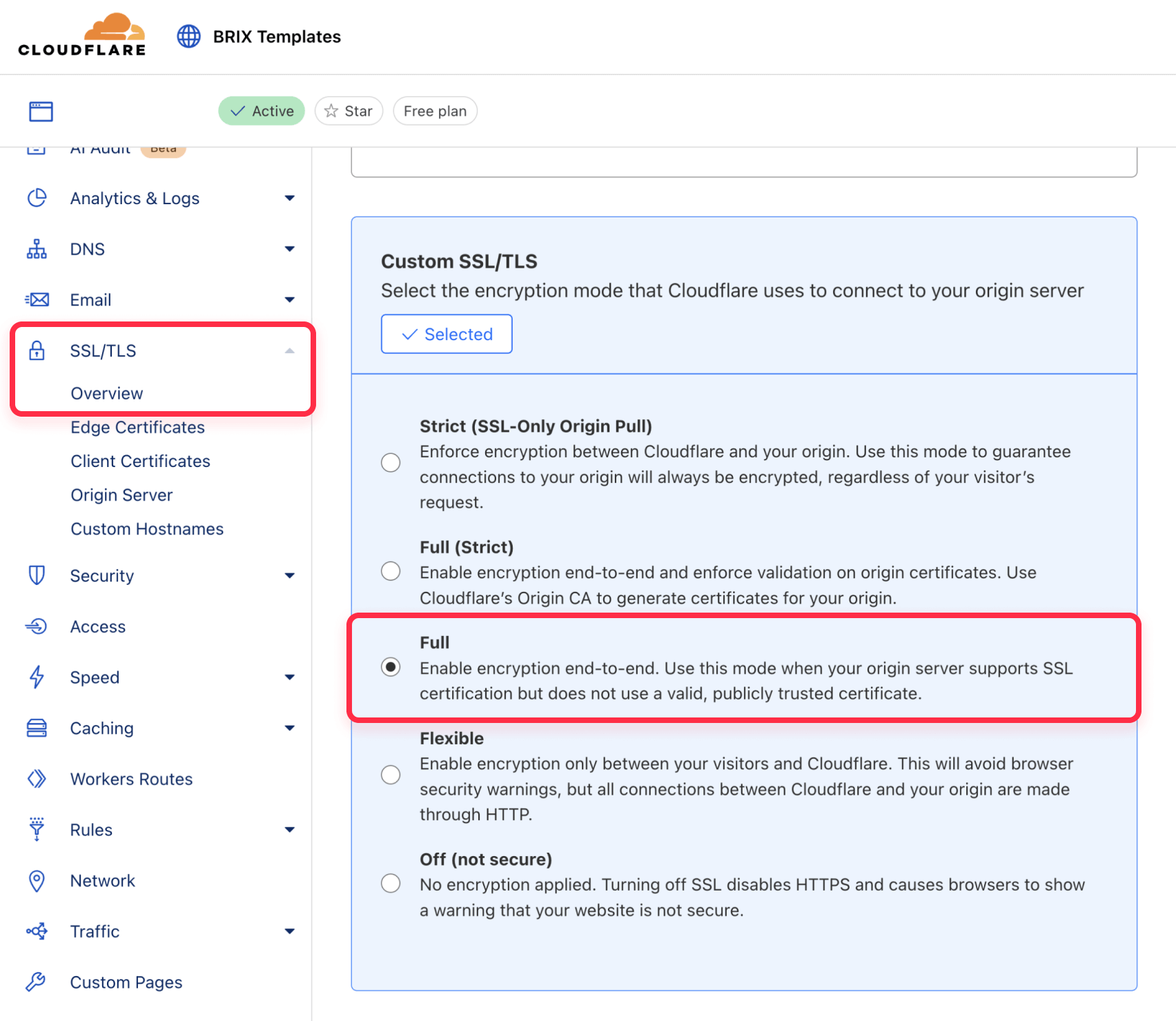Click the browser window icon in sidebar header

41,111
